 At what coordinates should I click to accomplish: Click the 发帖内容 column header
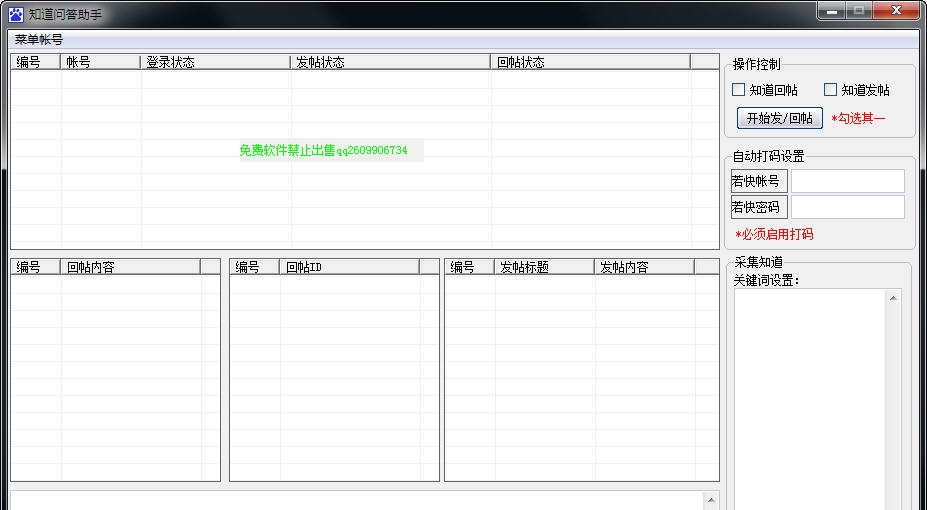[644, 267]
